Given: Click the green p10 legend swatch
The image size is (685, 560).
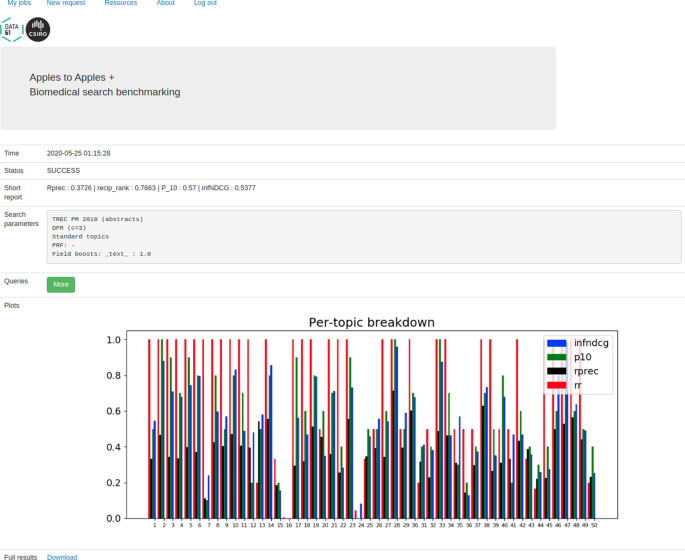Looking at the screenshot, I should click(557, 357).
